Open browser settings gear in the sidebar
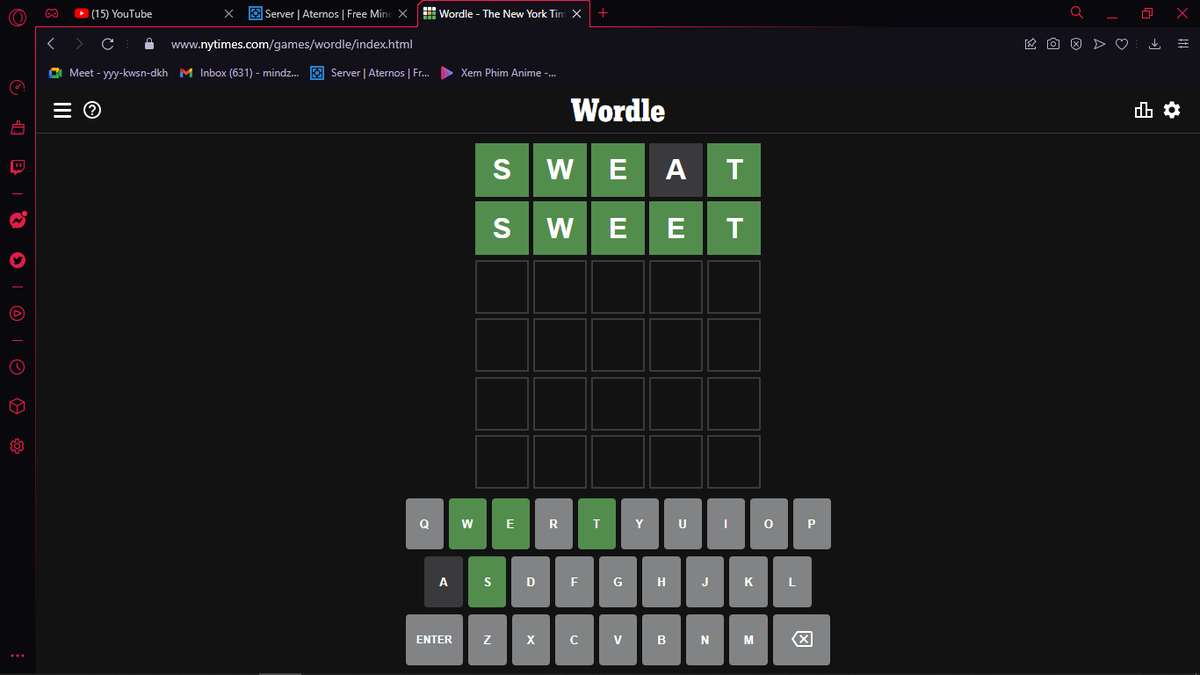 coord(17,446)
